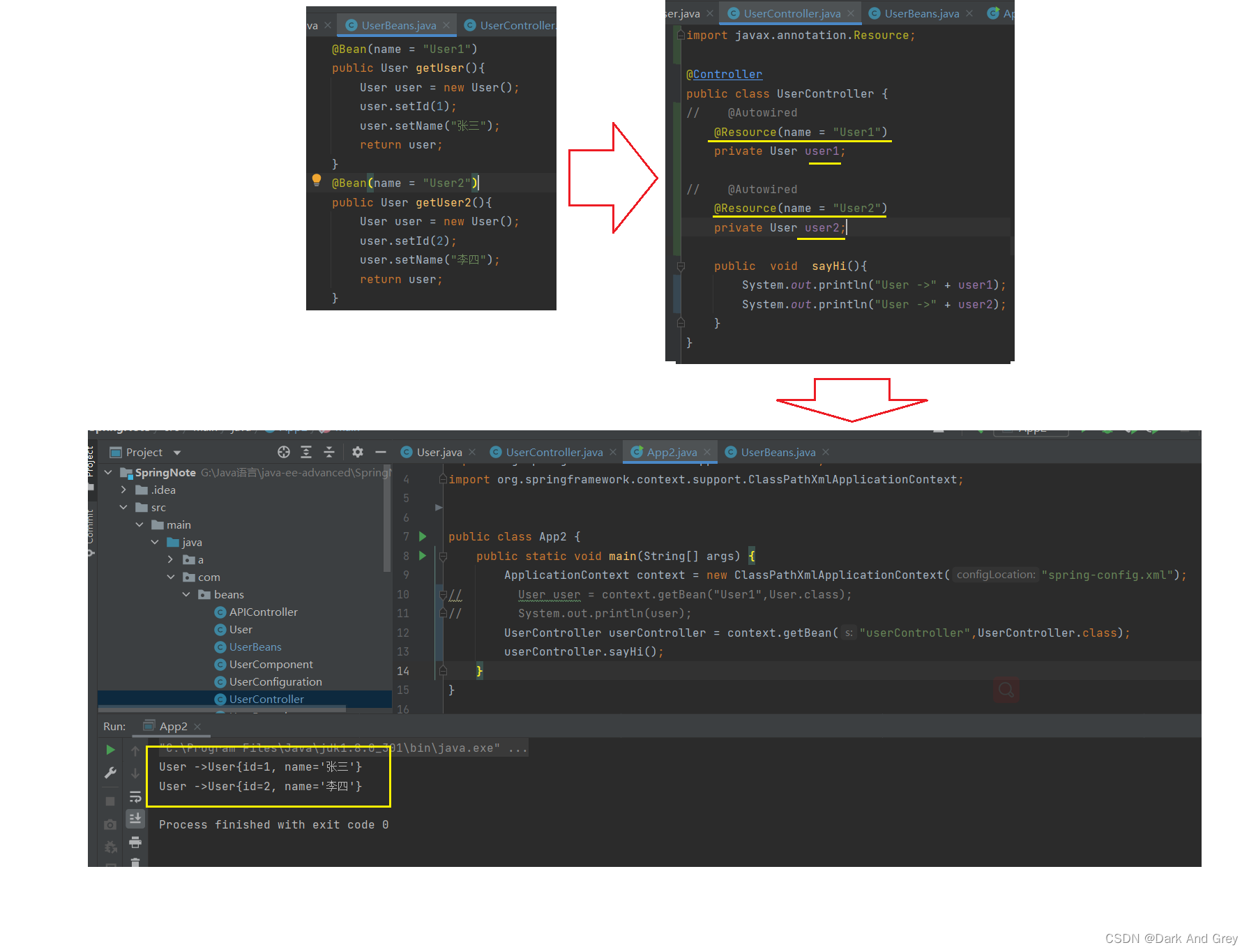This screenshot has height=952, width=1249.
Task: Close App2.java tab in the bottom IDE
Action: click(x=707, y=452)
